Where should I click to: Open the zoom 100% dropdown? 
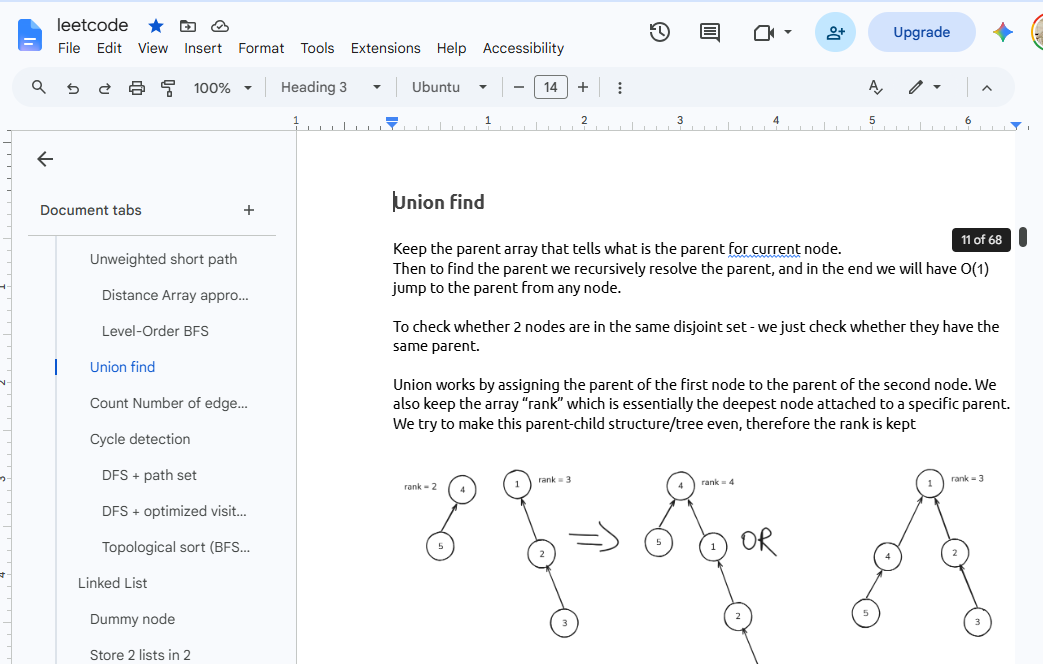tap(222, 88)
